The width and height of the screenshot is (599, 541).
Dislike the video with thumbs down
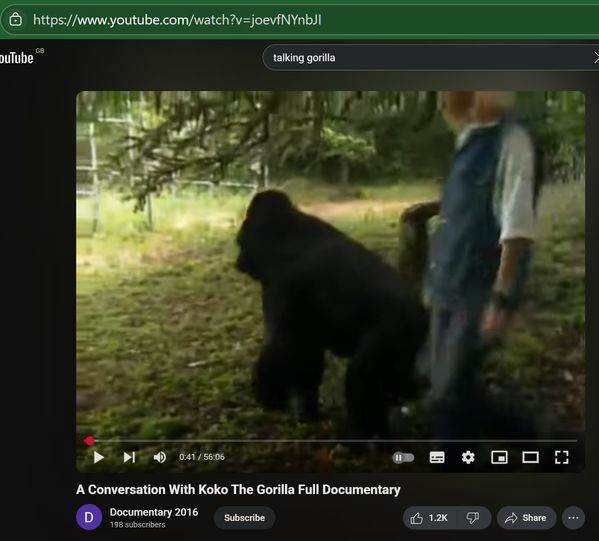tap(473, 518)
